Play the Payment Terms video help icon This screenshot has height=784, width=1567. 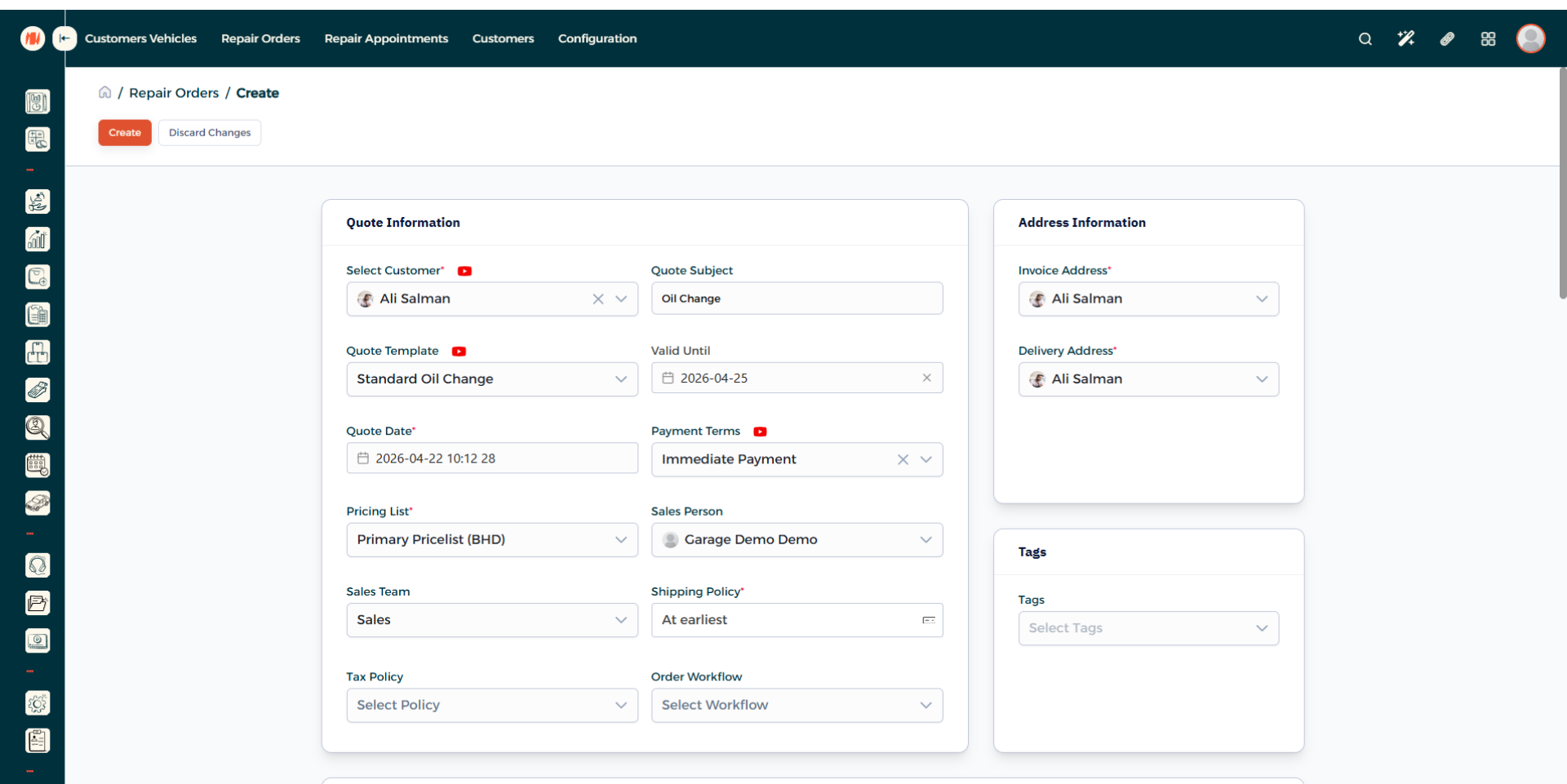click(760, 432)
